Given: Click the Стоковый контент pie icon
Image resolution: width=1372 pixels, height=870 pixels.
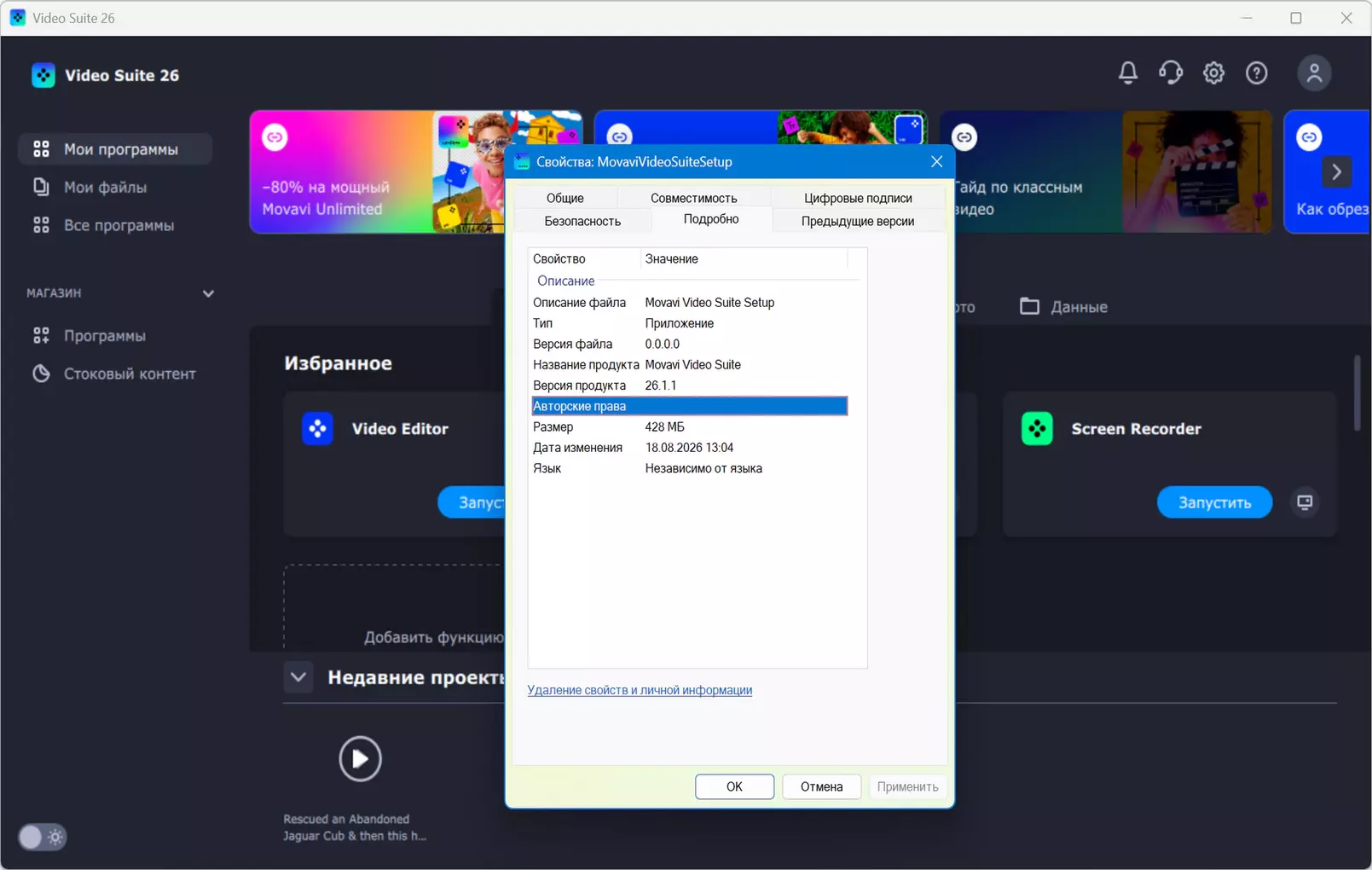Looking at the screenshot, I should point(41,374).
